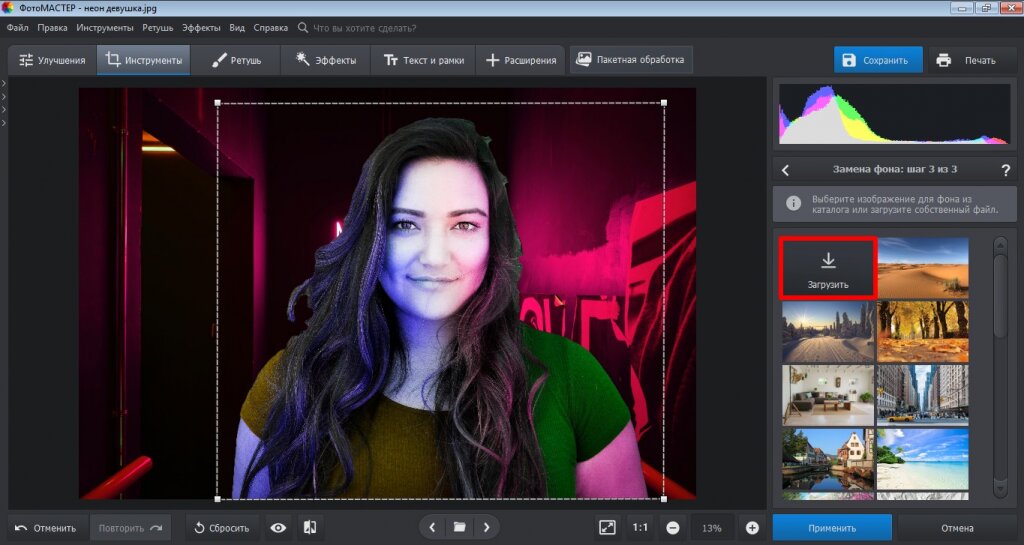
Task: Open the zoom percentage 13% field
Action: click(712, 527)
